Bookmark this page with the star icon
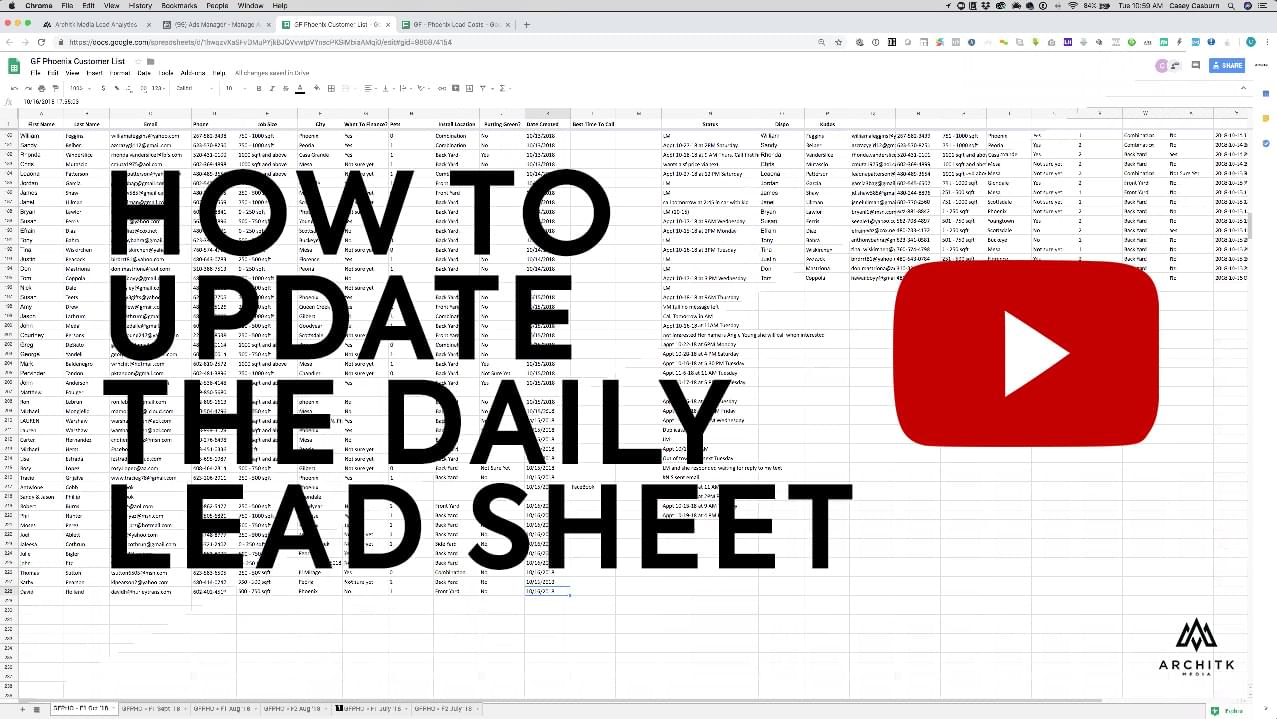The width and height of the screenshot is (1277, 719). coord(838,42)
